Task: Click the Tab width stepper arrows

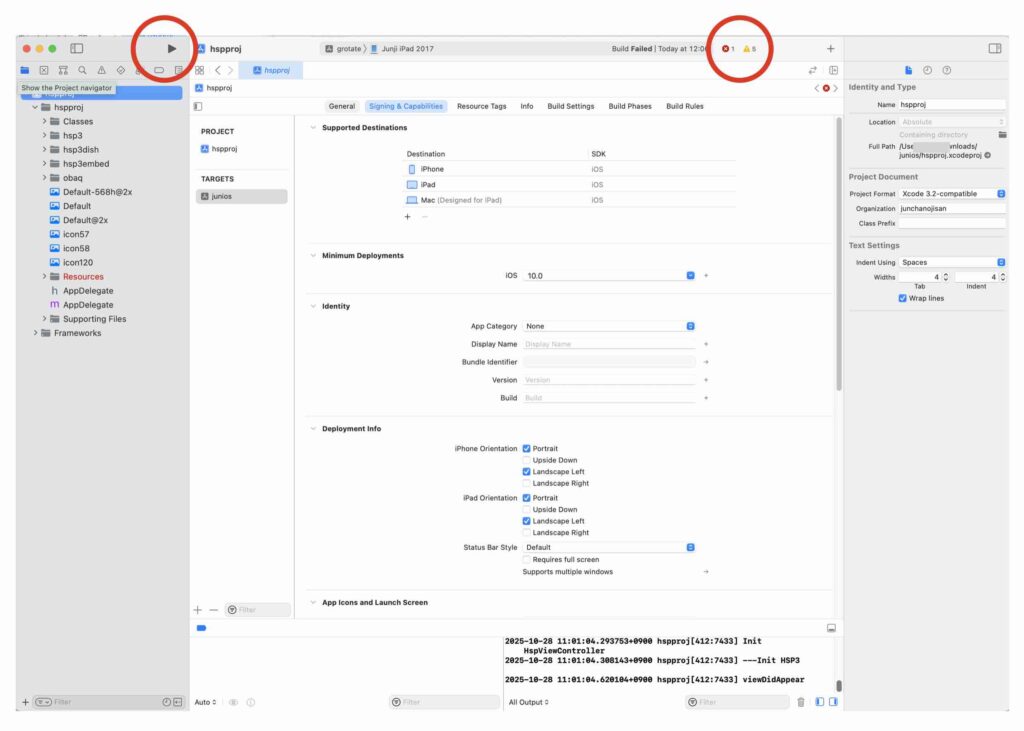Action: click(x=946, y=277)
